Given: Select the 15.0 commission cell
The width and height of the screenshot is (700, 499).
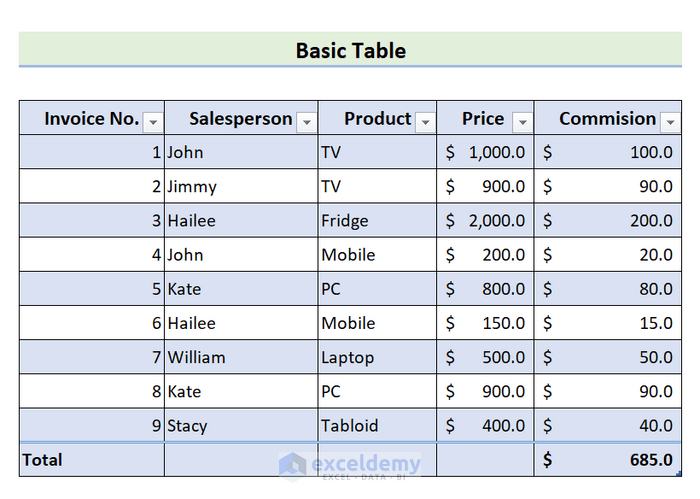Looking at the screenshot, I should tap(607, 323).
